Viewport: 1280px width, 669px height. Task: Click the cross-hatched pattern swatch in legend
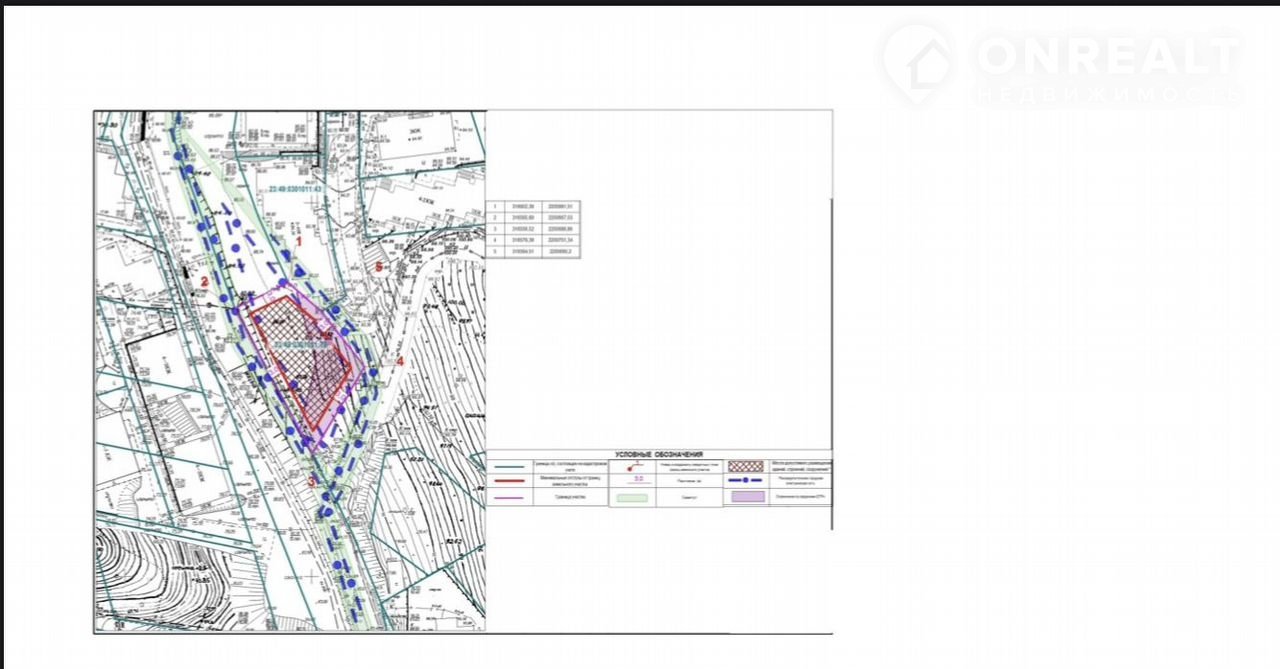tap(745, 466)
